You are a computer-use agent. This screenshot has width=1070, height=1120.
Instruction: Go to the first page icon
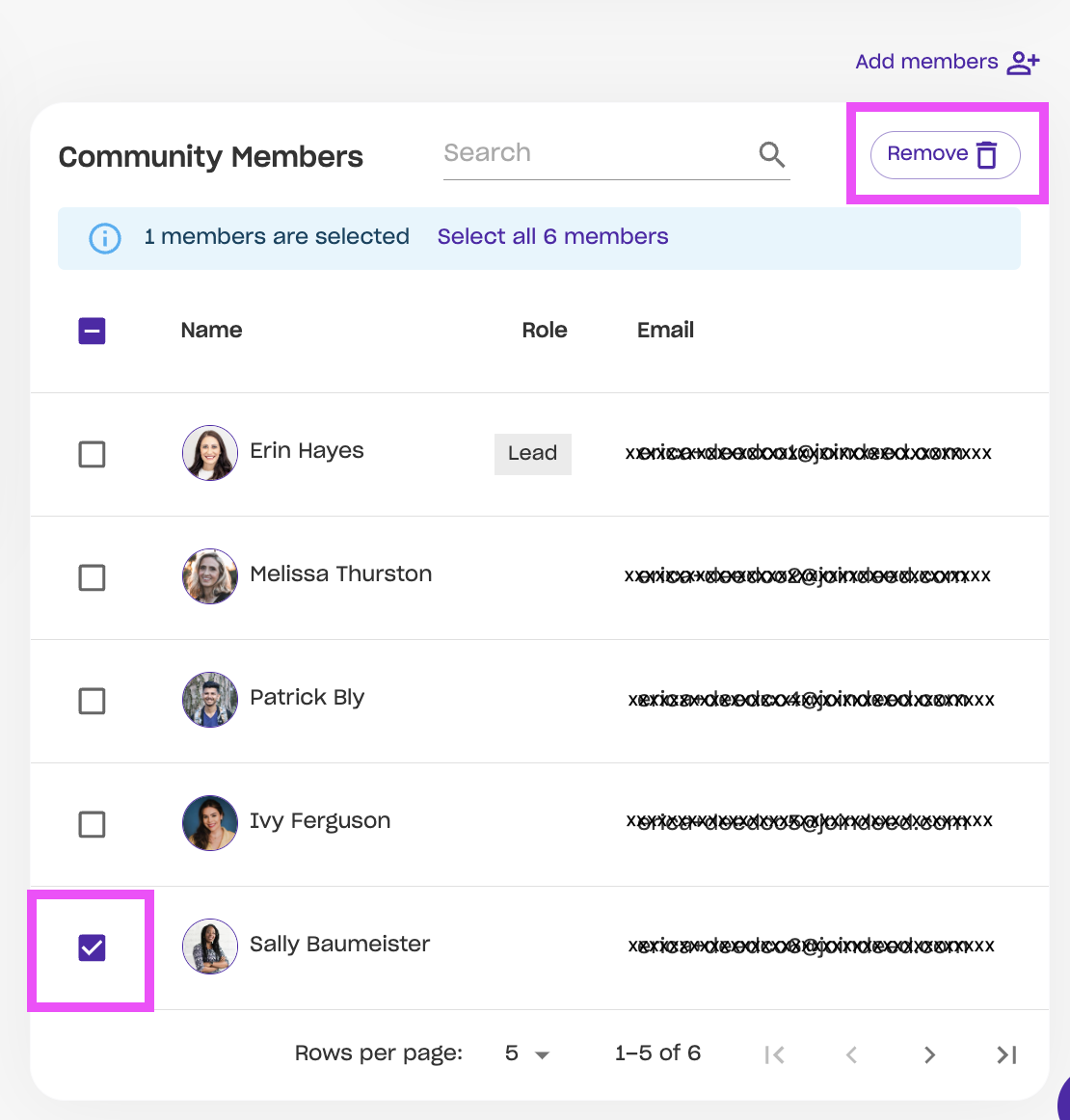tap(774, 1054)
